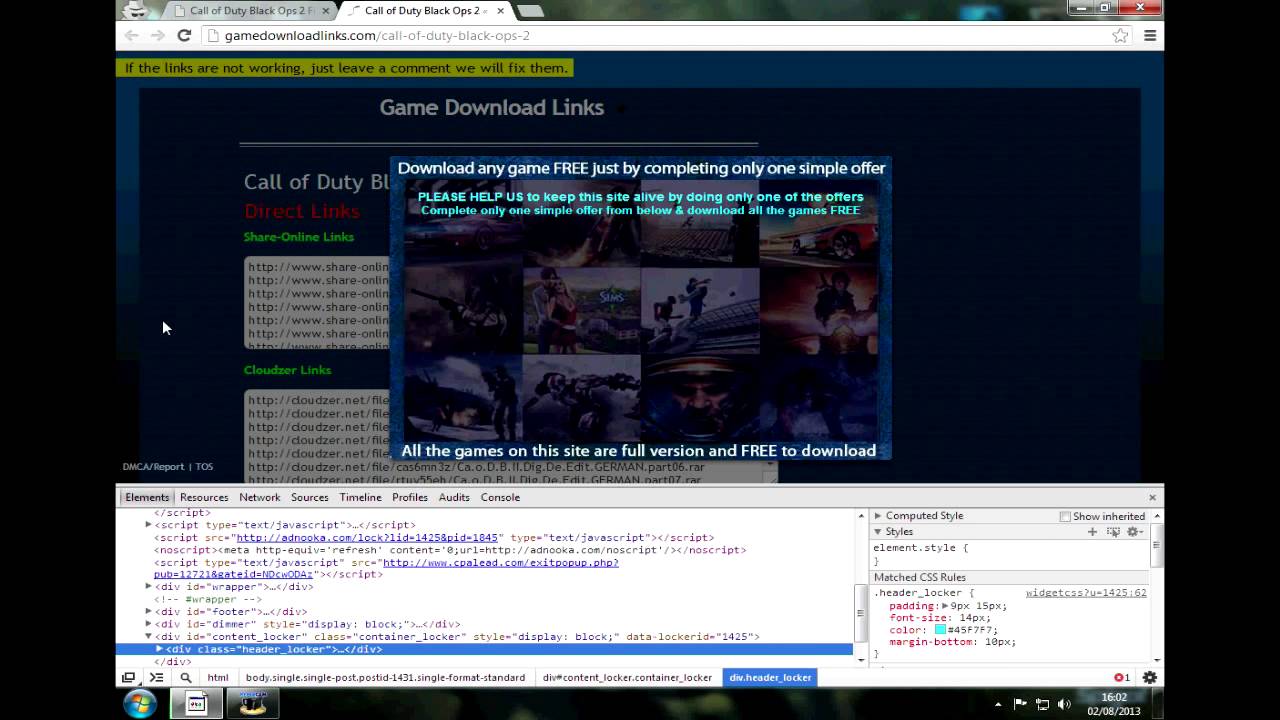The image size is (1280, 720).
Task: Click the address bar URL field
Action: (660, 35)
